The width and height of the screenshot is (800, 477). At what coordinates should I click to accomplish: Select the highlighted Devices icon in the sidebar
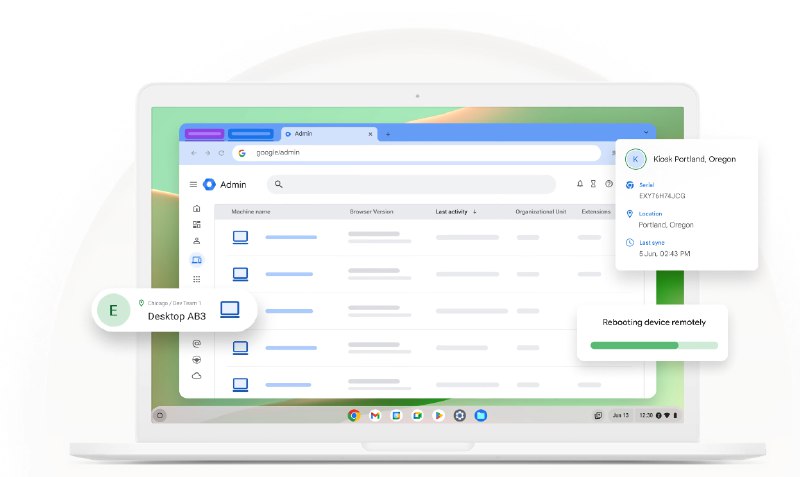(196, 260)
